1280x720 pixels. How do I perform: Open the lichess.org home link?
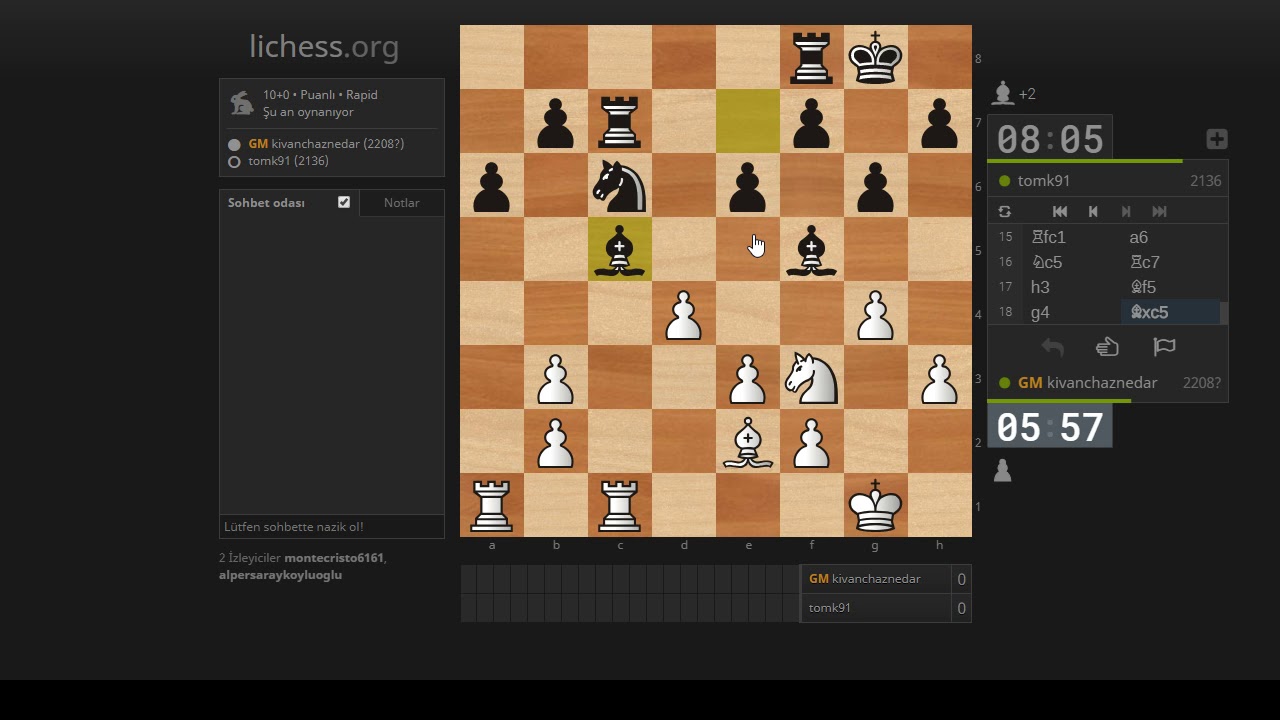[x=324, y=46]
